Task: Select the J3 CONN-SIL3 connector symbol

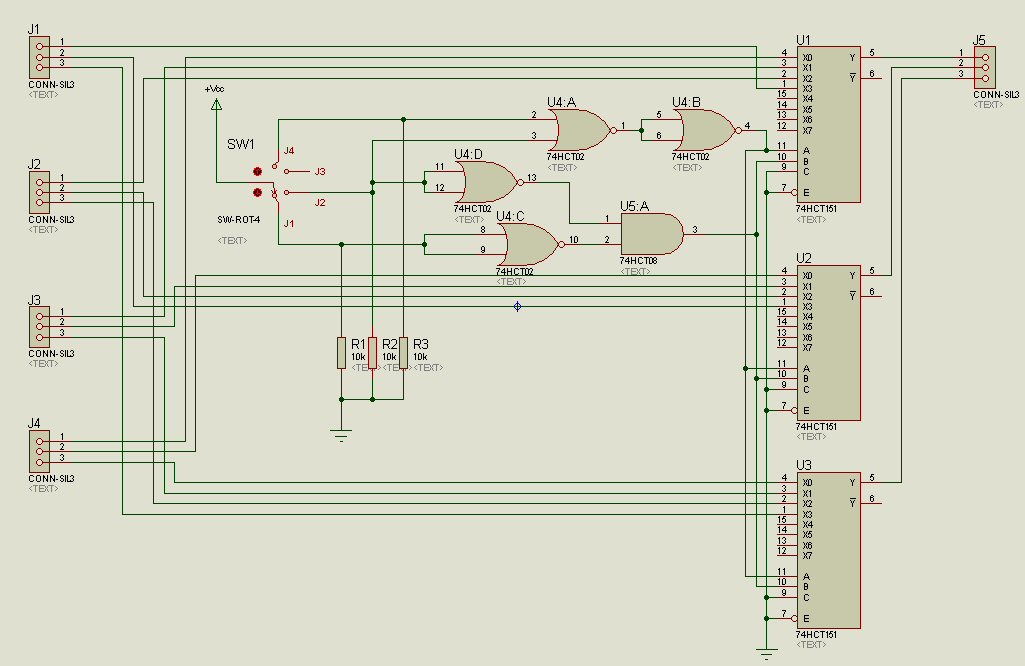Action: [39, 327]
